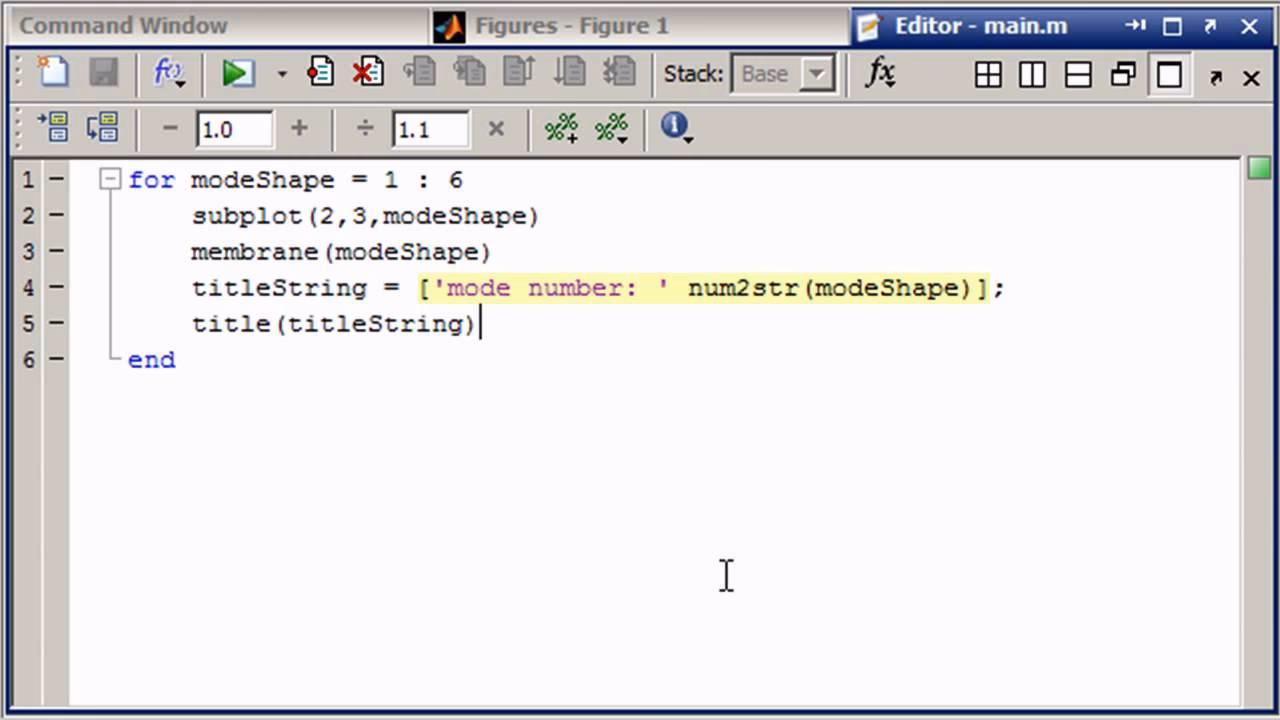Switch to top-bottom split layout

[x=1076, y=73]
